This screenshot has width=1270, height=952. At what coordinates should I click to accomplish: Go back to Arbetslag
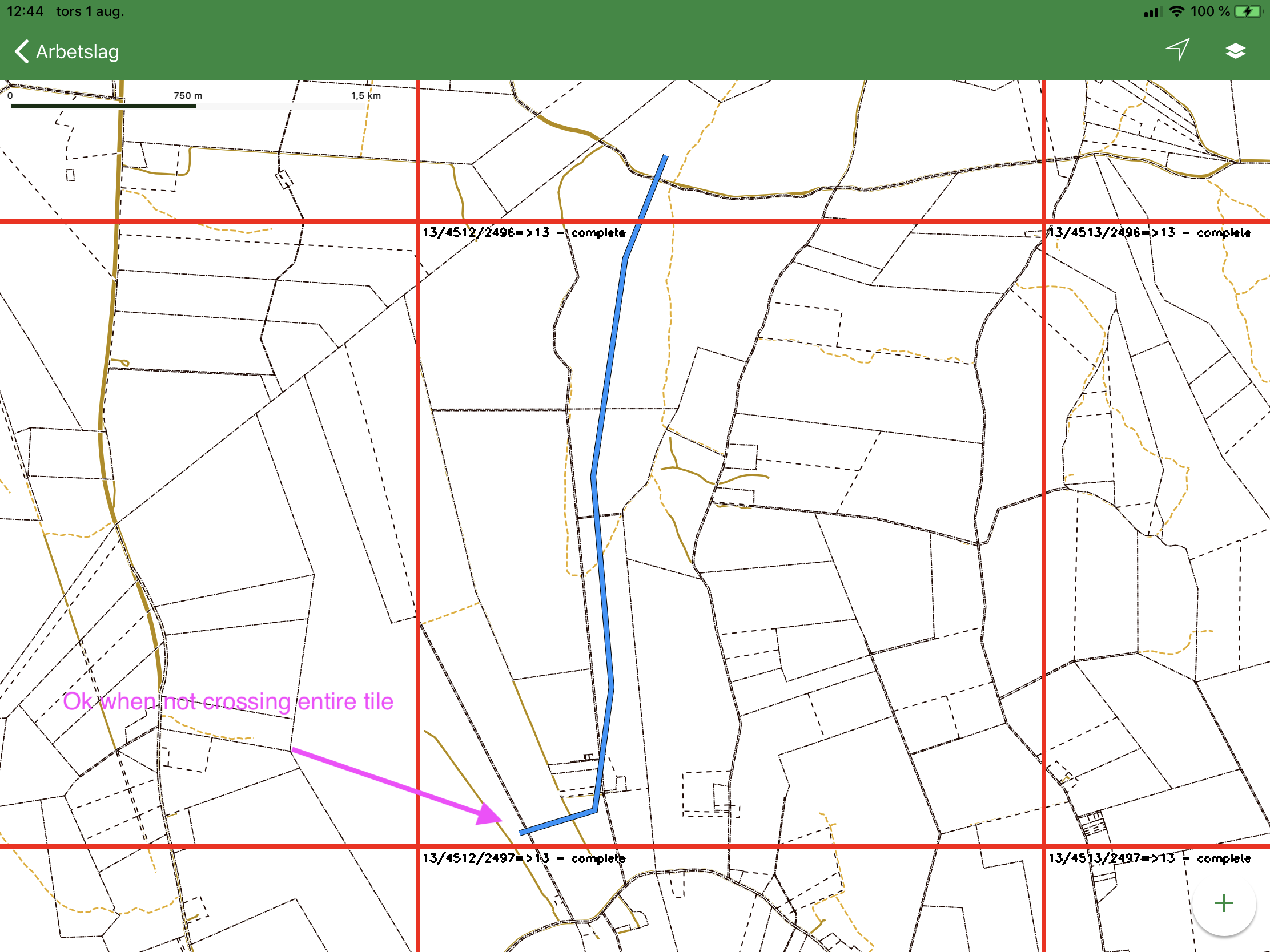[77, 51]
